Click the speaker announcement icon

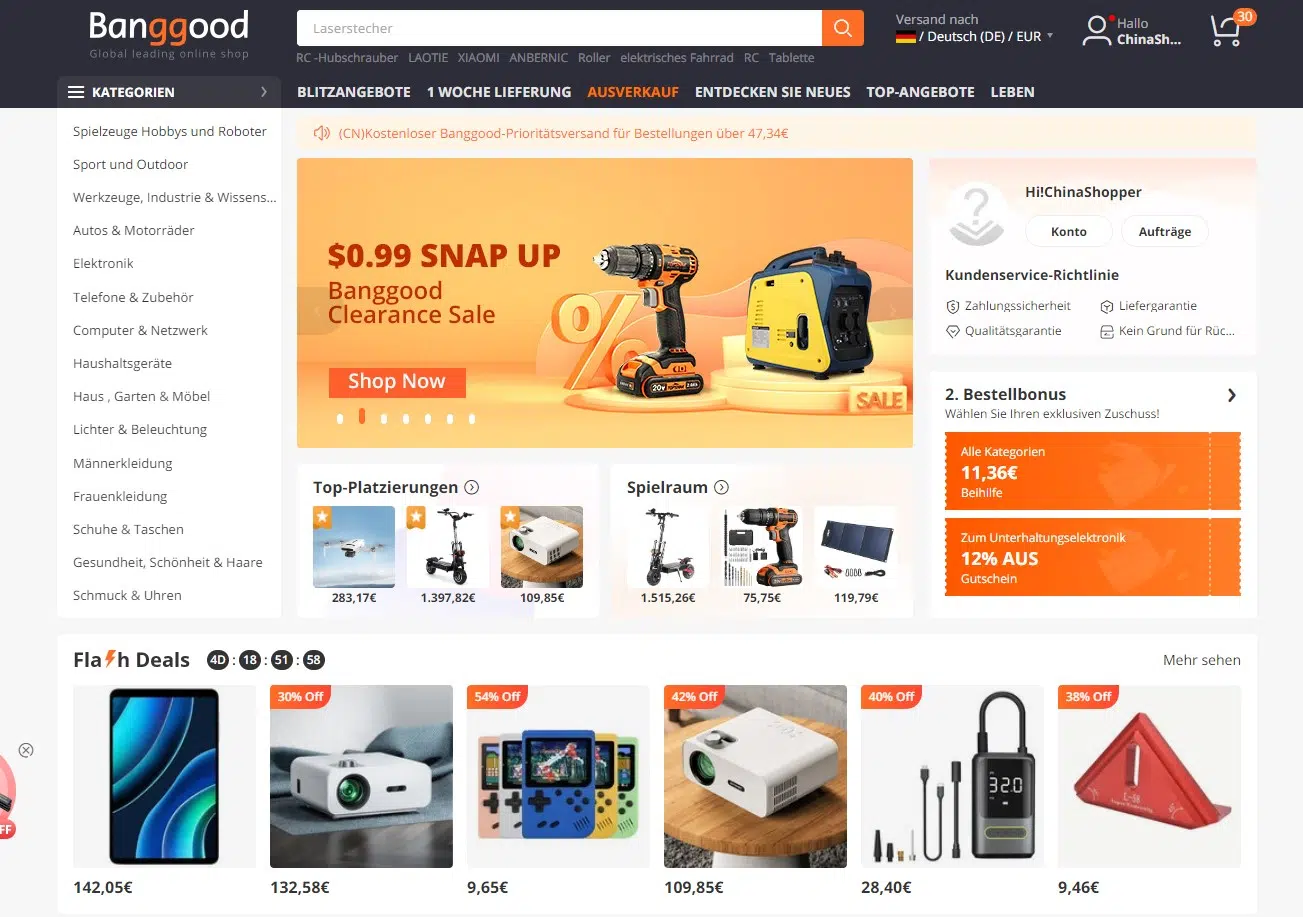(321, 133)
